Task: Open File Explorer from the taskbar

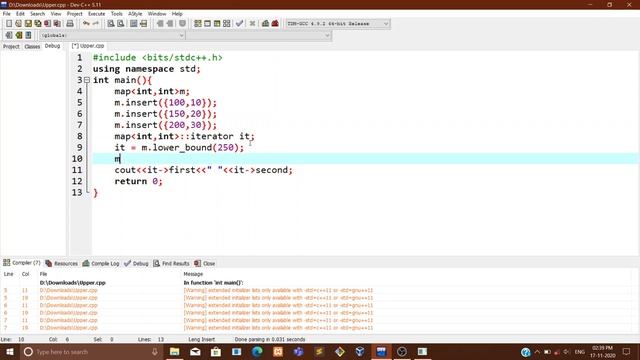Action: pyautogui.click(x=175, y=352)
